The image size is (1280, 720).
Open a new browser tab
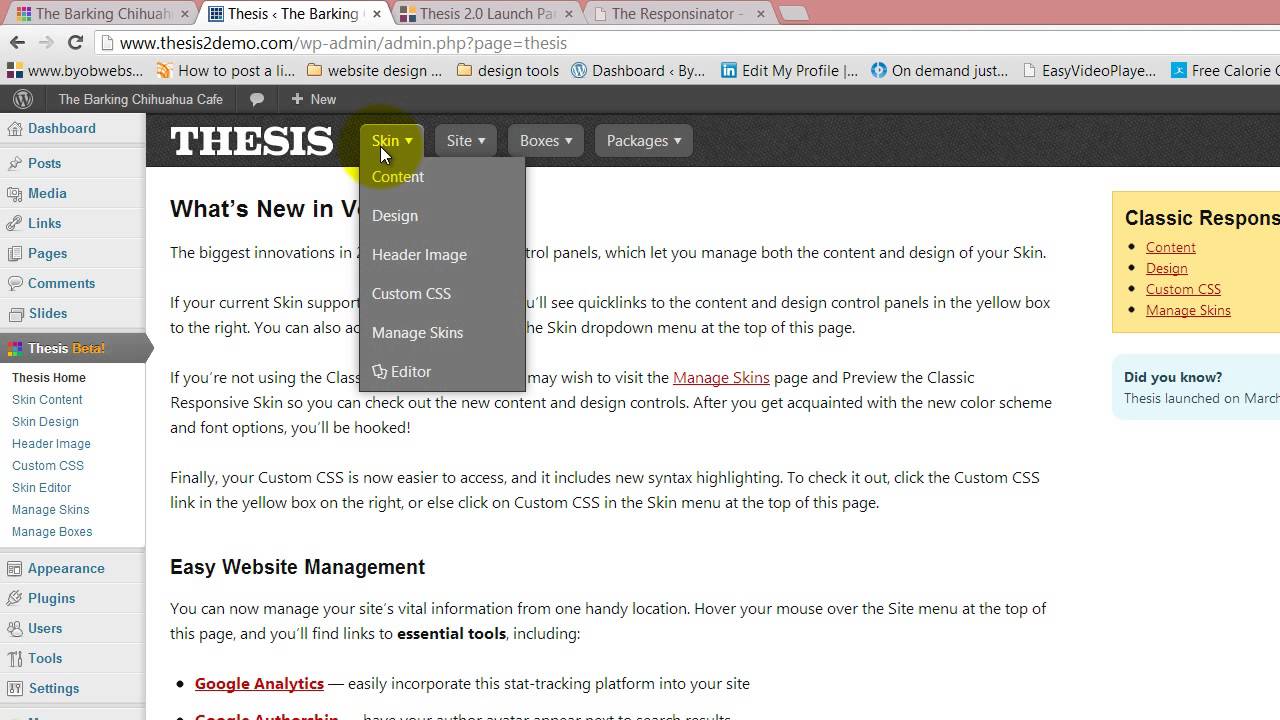tap(793, 14)
